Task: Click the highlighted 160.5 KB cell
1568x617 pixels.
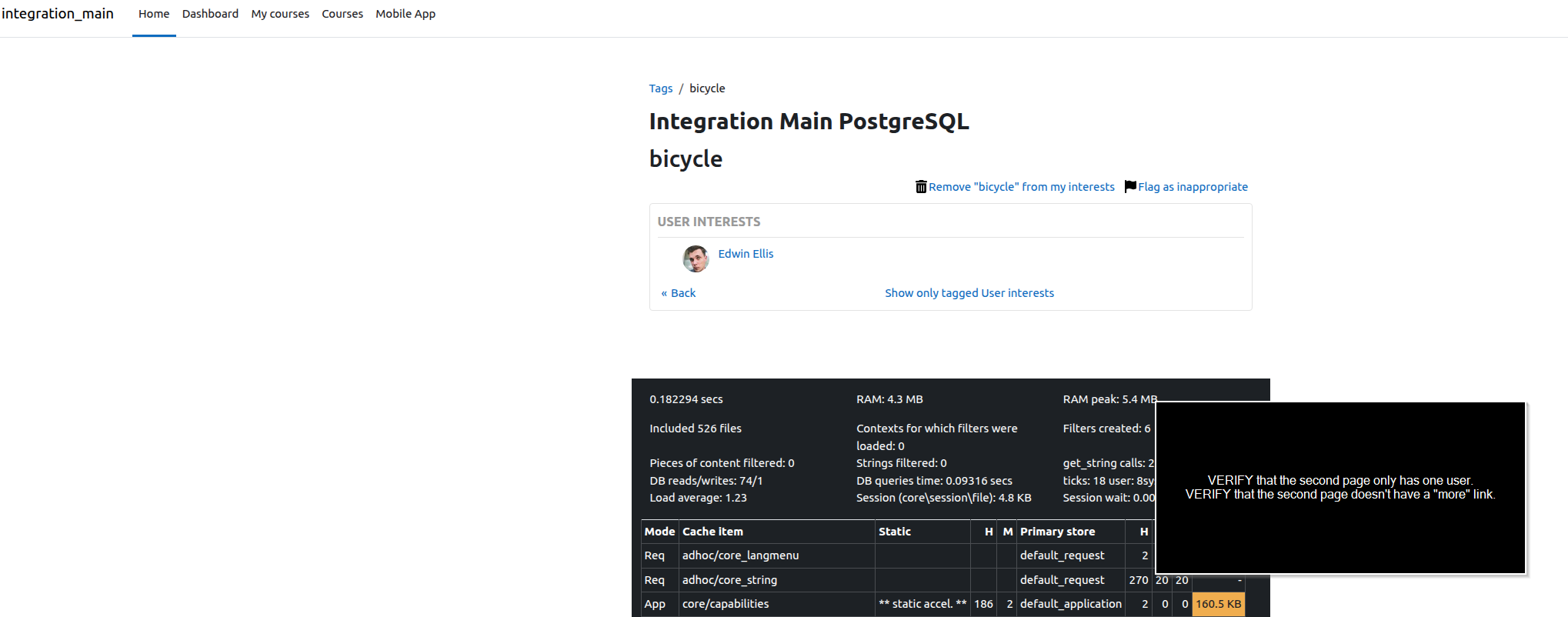Action: click(x=1218, y=604)
